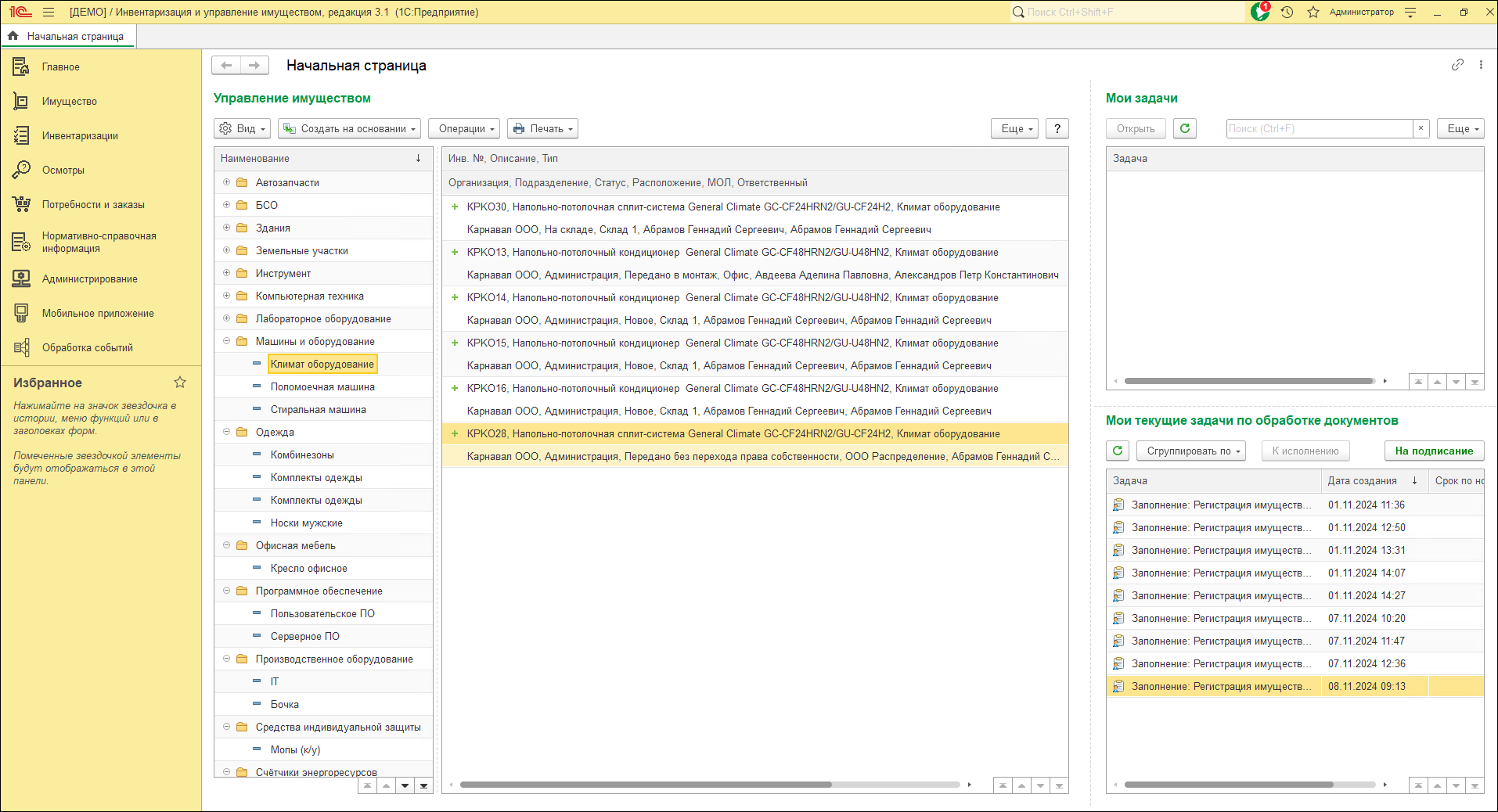This screenshot has width=1498, height=812.
Task: Click the star icon next to Избранное
Action: click(x=180, y=382)
